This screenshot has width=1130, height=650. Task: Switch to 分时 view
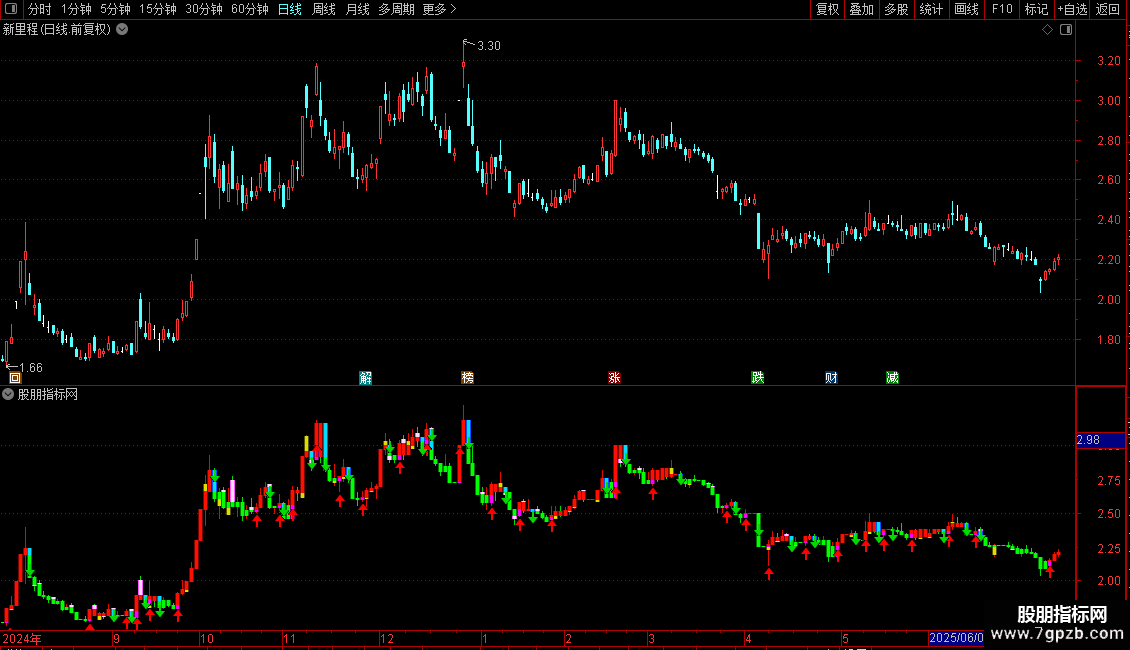(40, 9)
